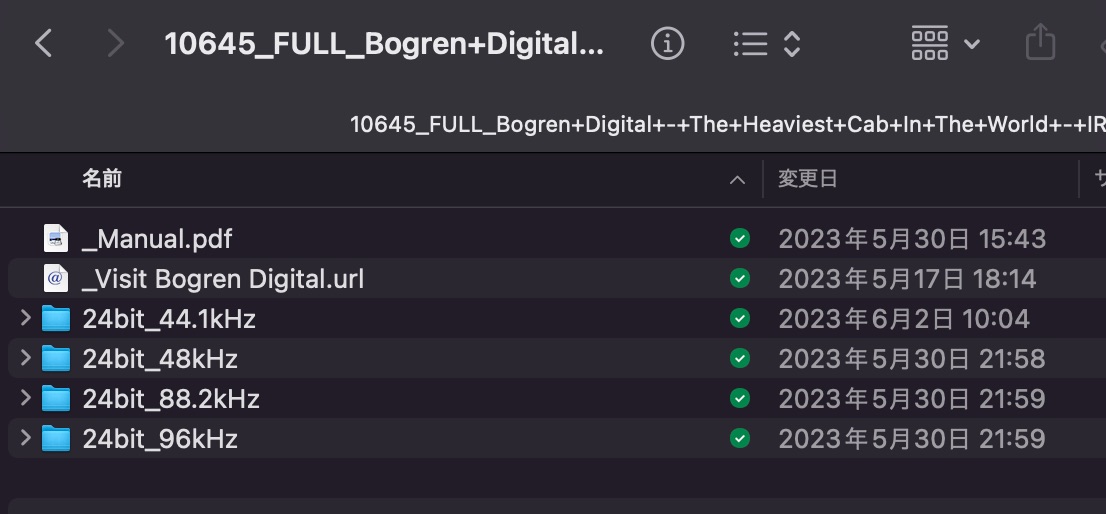
Task: Expand the 24bit_44.1kHz folder
Action: pyautogui.click(x=26, y=319)
